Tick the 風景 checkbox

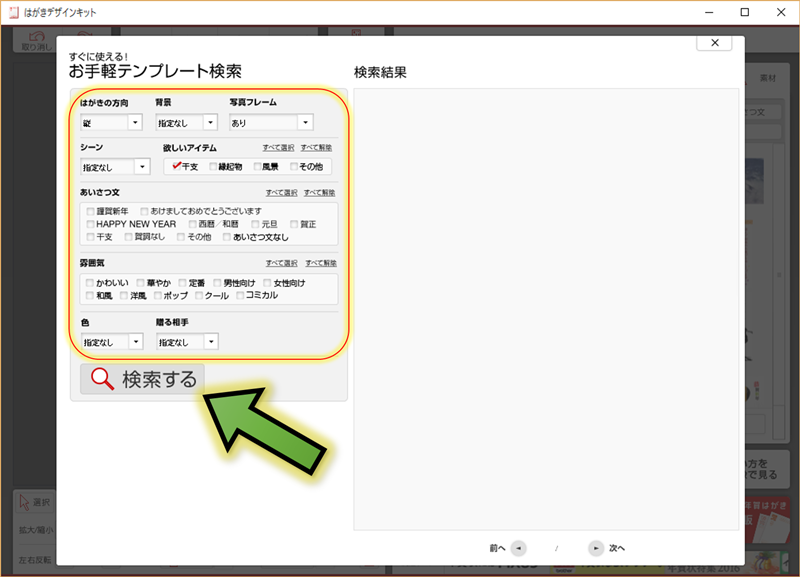tap(257, 167)
